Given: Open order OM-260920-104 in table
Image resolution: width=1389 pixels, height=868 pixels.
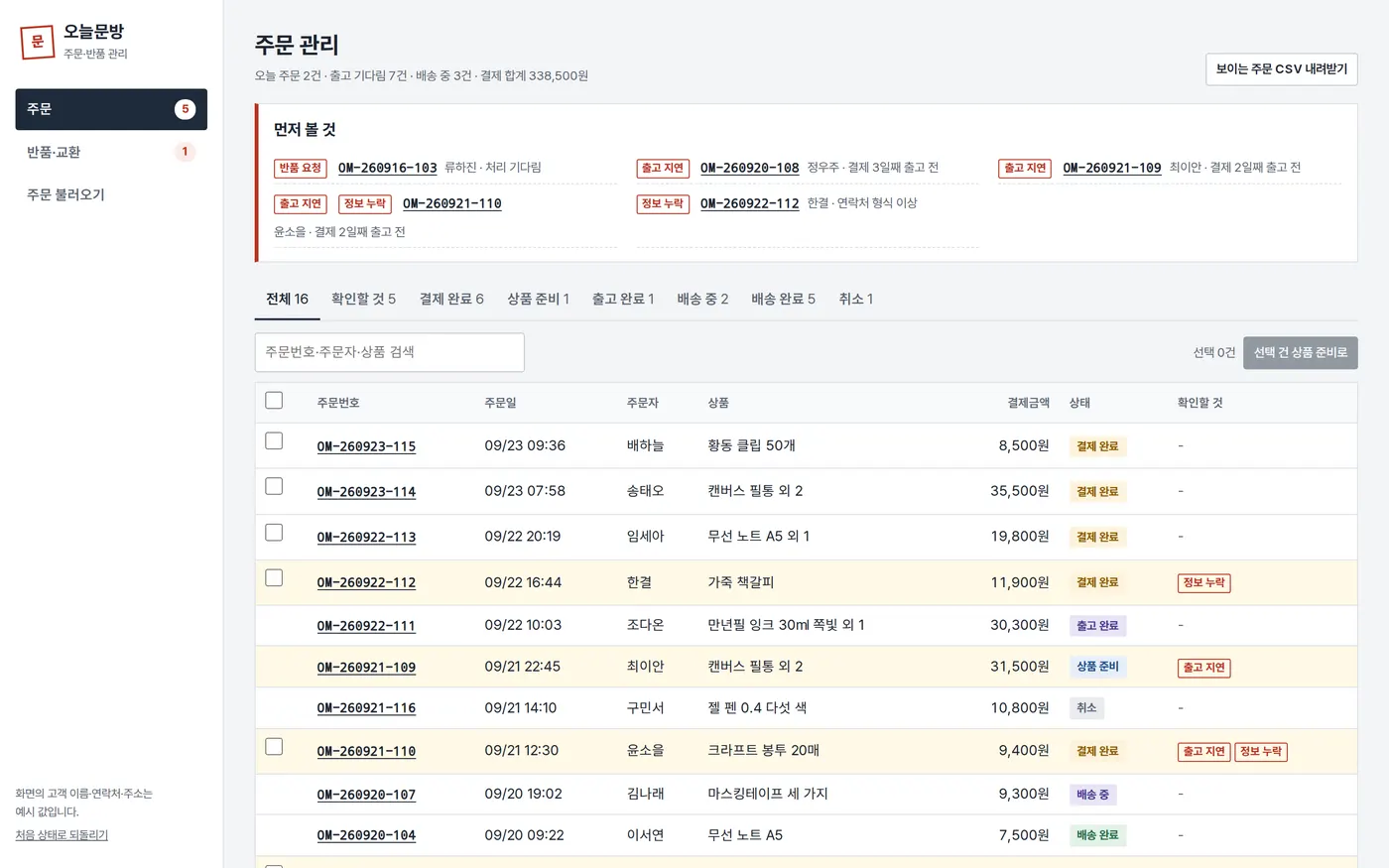Looking at the screenshot, I should click(366, 835).
